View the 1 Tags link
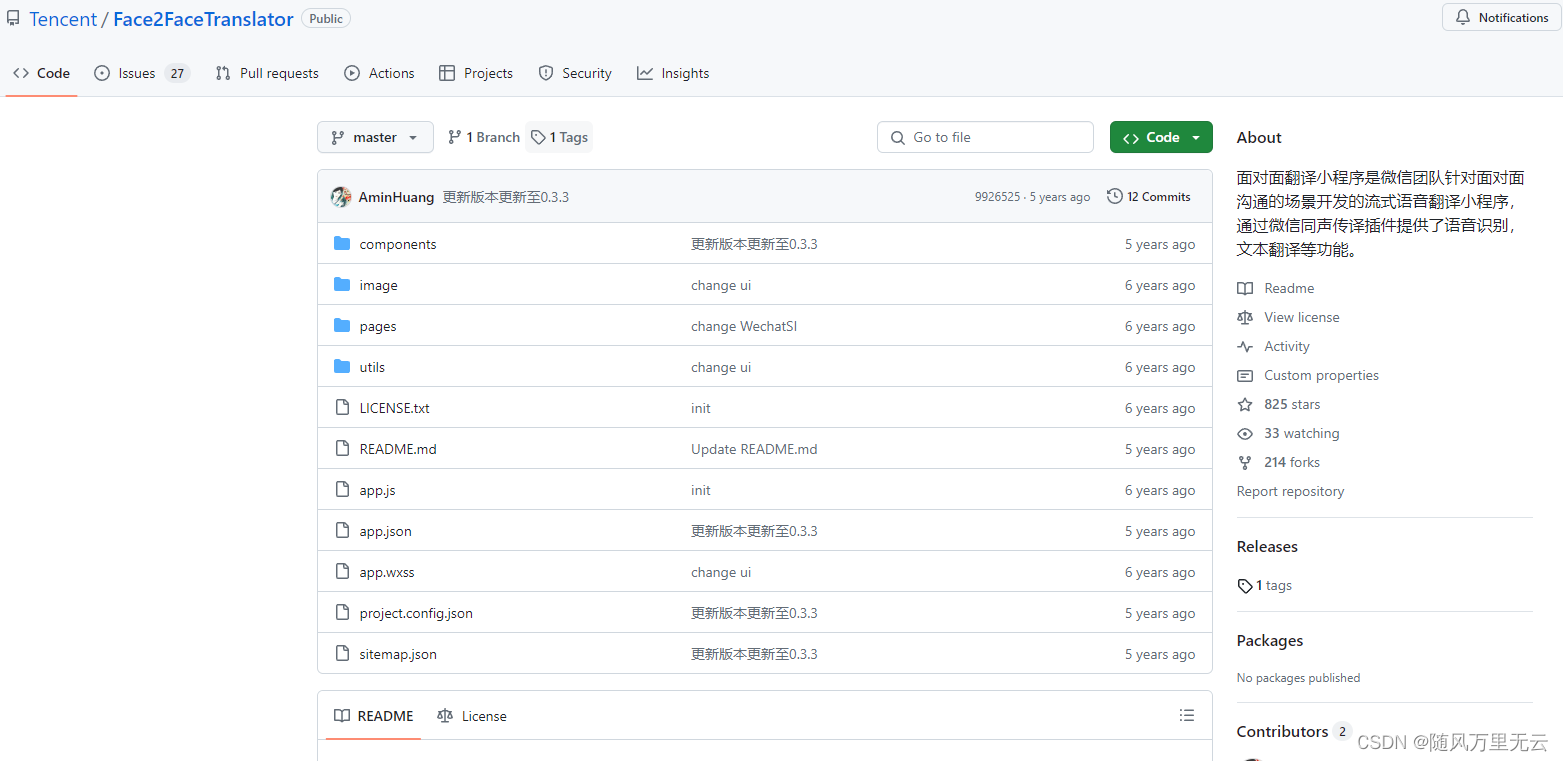 coord(560,137)
